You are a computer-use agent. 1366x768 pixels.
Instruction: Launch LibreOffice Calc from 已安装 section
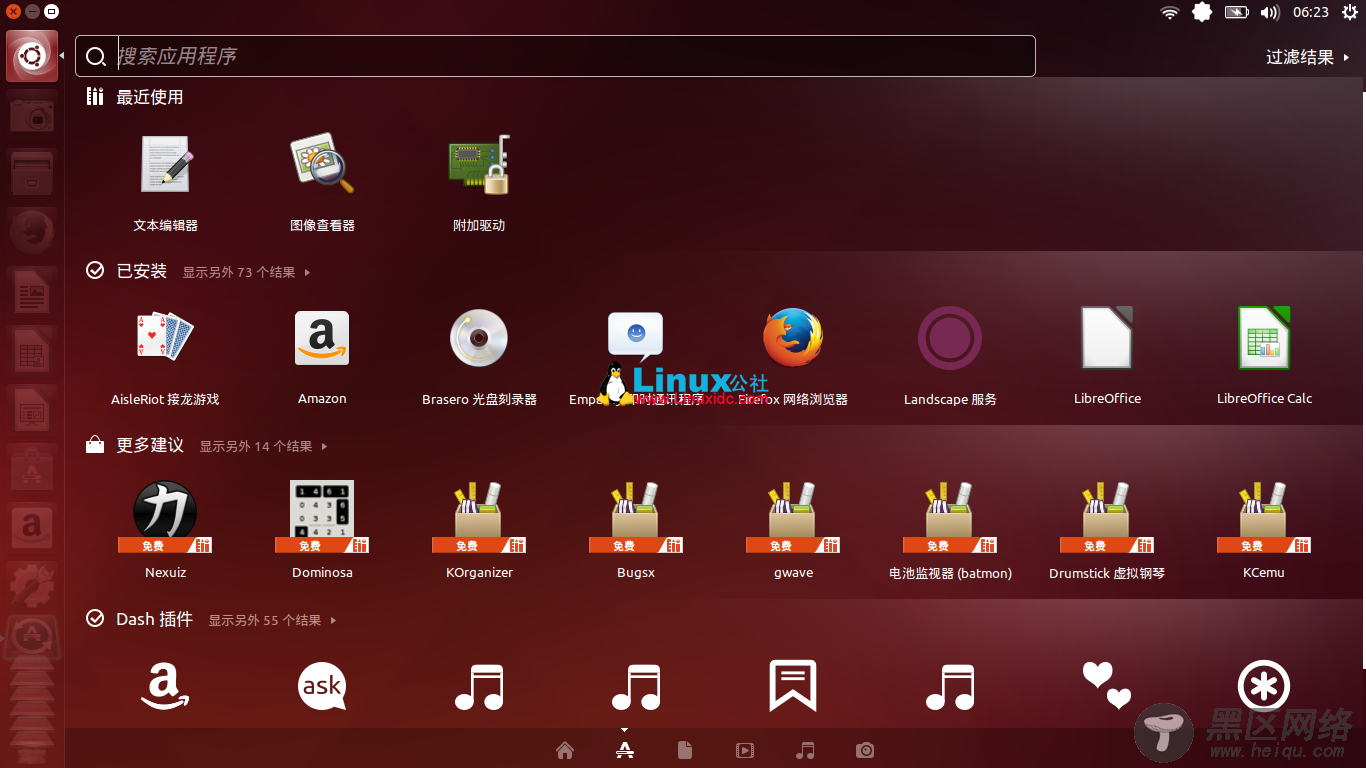(1264, 338)
